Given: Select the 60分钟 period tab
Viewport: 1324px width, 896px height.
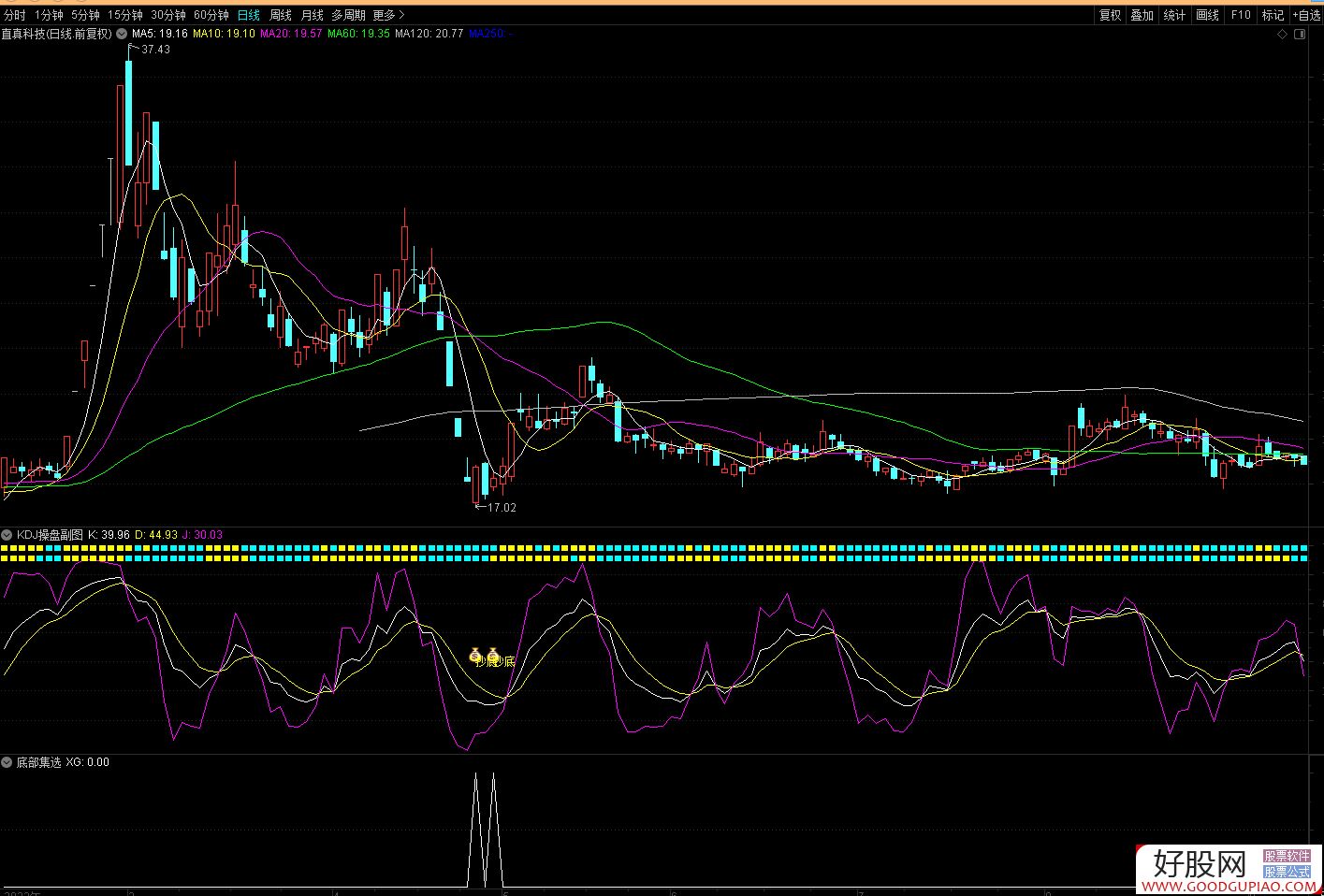Looking at the screenshot, I should click(211, 15).
